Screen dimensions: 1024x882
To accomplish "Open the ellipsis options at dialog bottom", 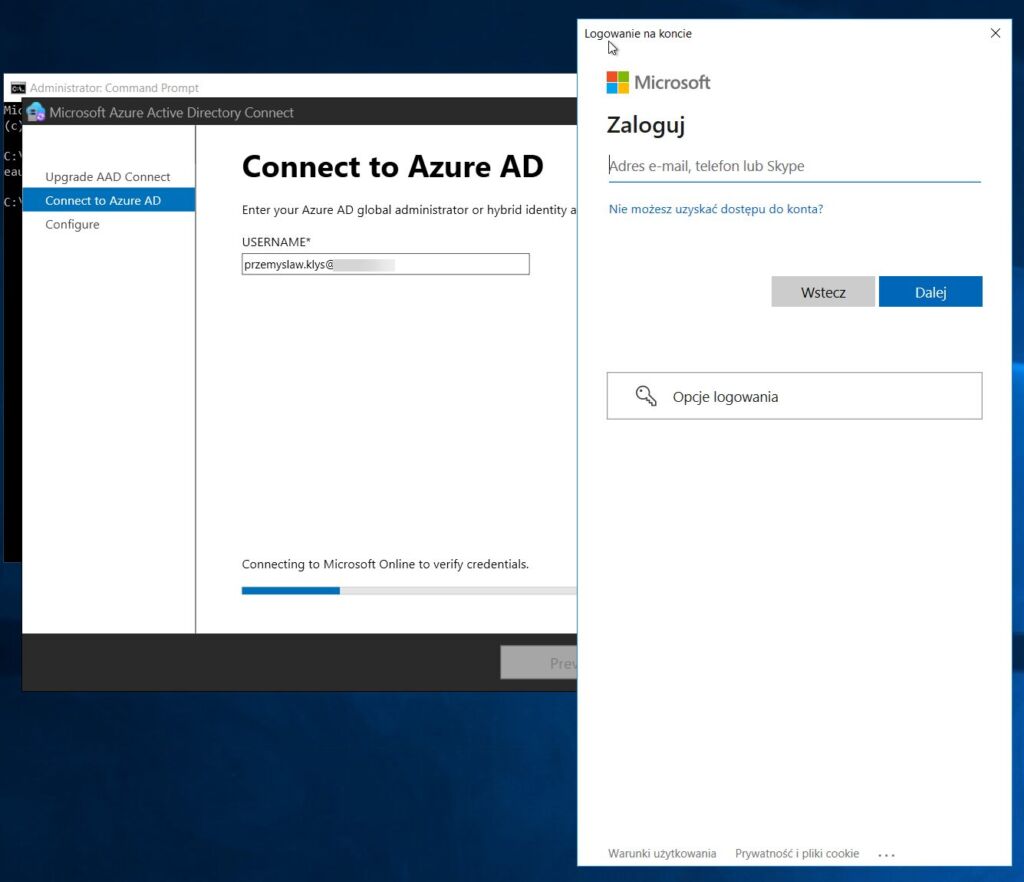I will 886,854.
